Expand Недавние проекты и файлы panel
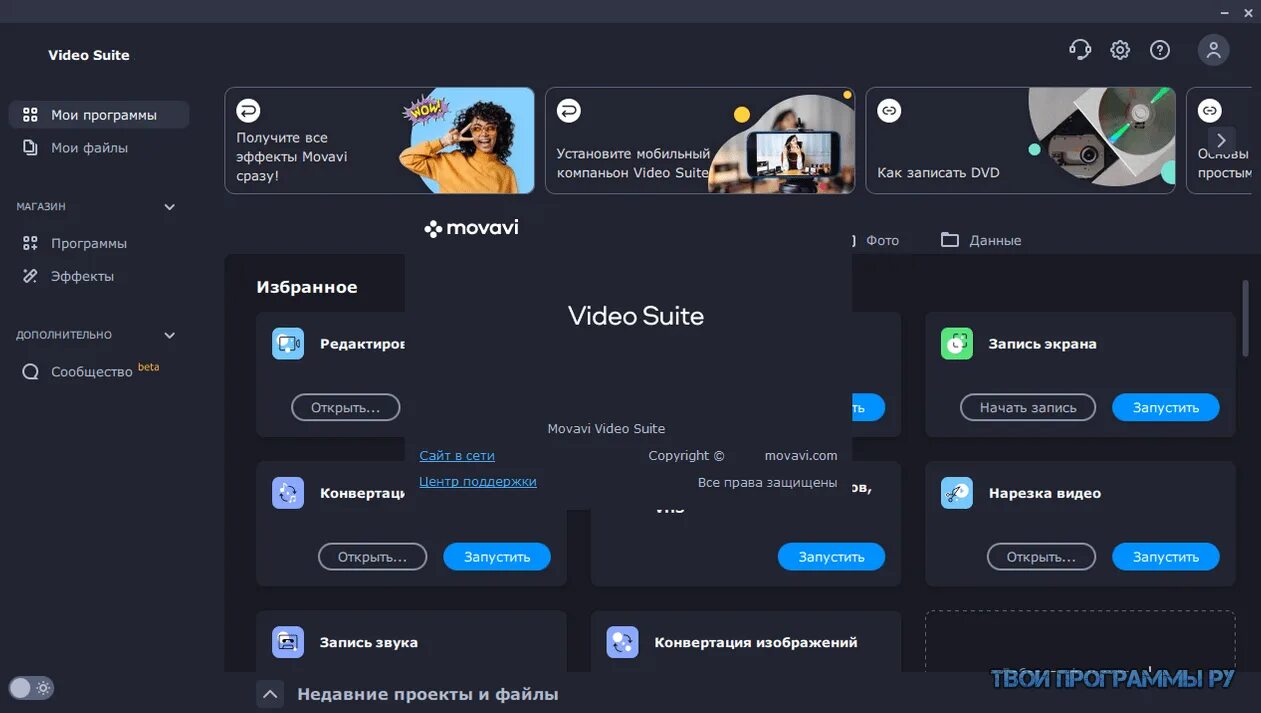The width and height of the screenshot is (1261, 713). (270, 694)
